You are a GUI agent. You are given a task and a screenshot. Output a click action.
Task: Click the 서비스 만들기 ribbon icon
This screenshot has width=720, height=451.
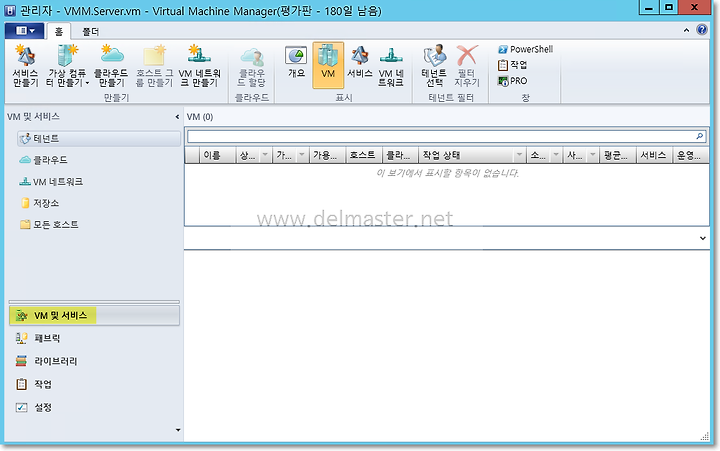(x=25, y=56)
